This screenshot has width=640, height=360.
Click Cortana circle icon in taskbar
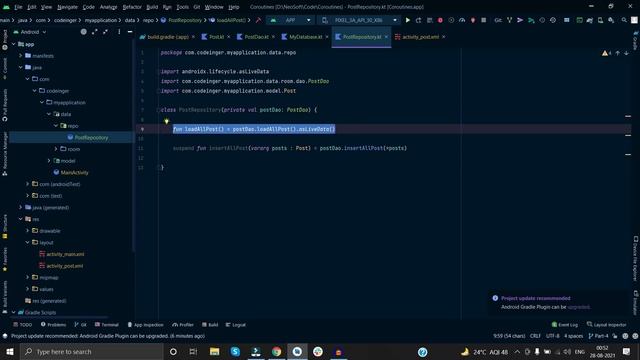[173, 351]
